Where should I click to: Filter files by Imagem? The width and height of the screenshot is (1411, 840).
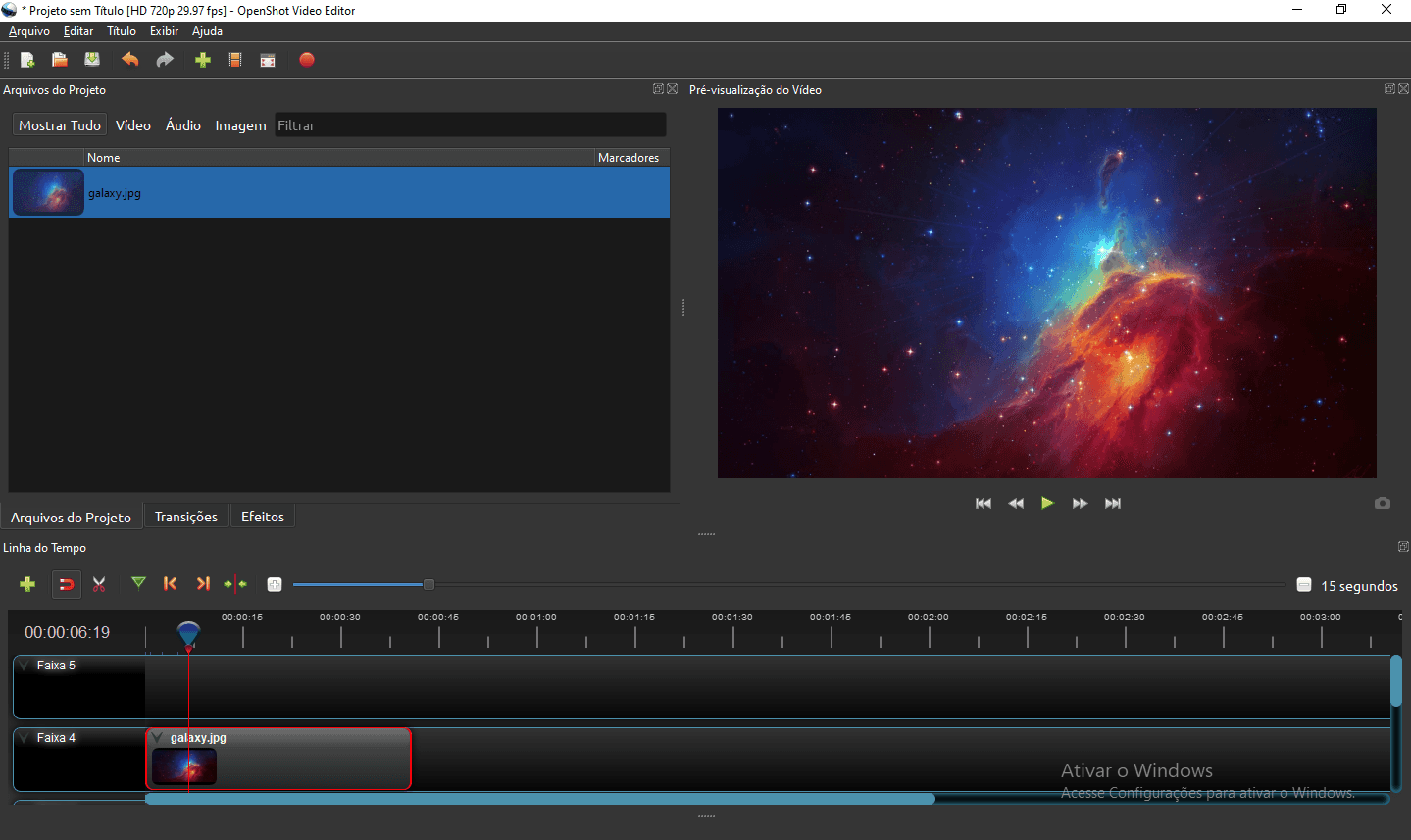point(240,125)
